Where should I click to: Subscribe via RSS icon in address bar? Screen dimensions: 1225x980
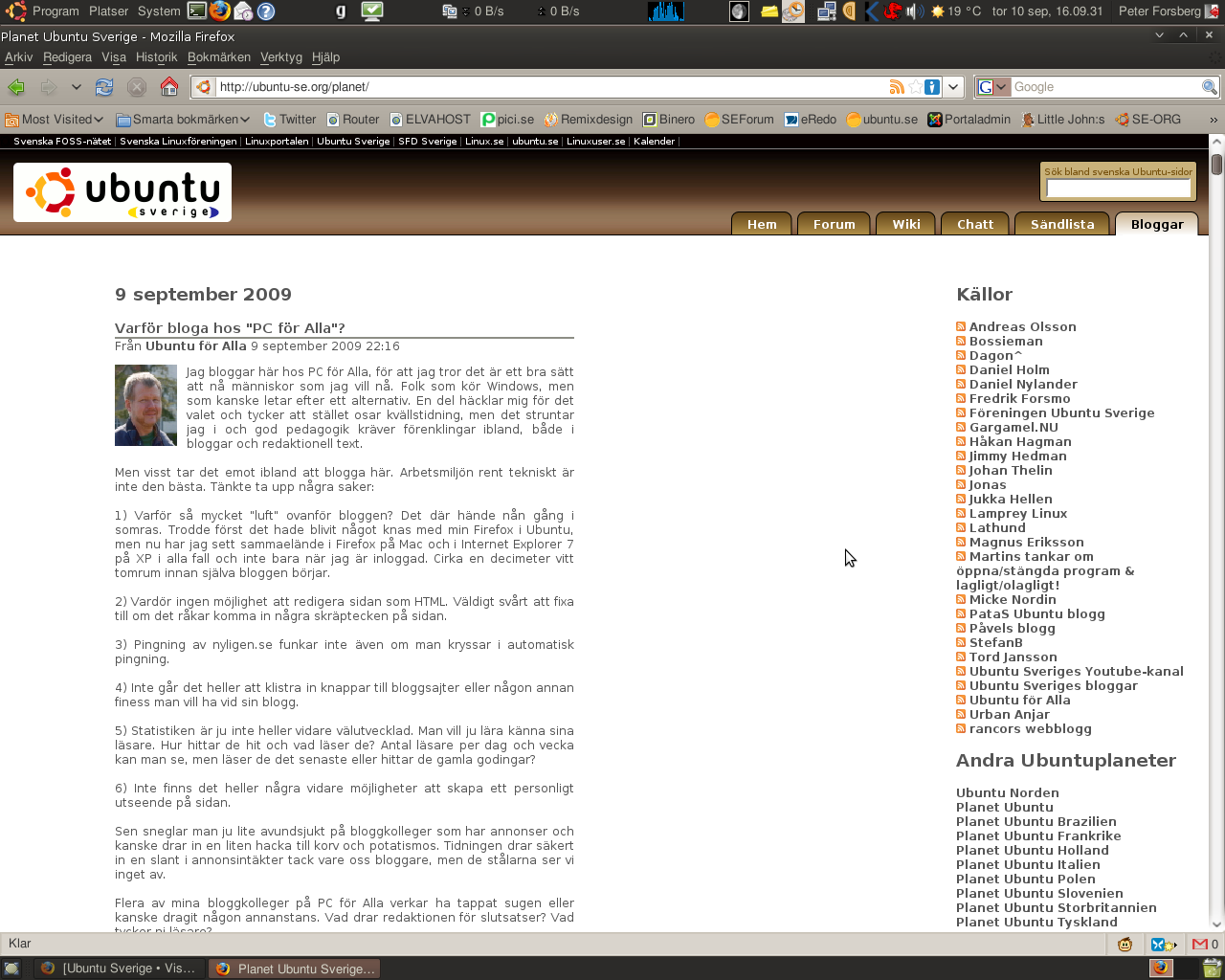point(897,87)
